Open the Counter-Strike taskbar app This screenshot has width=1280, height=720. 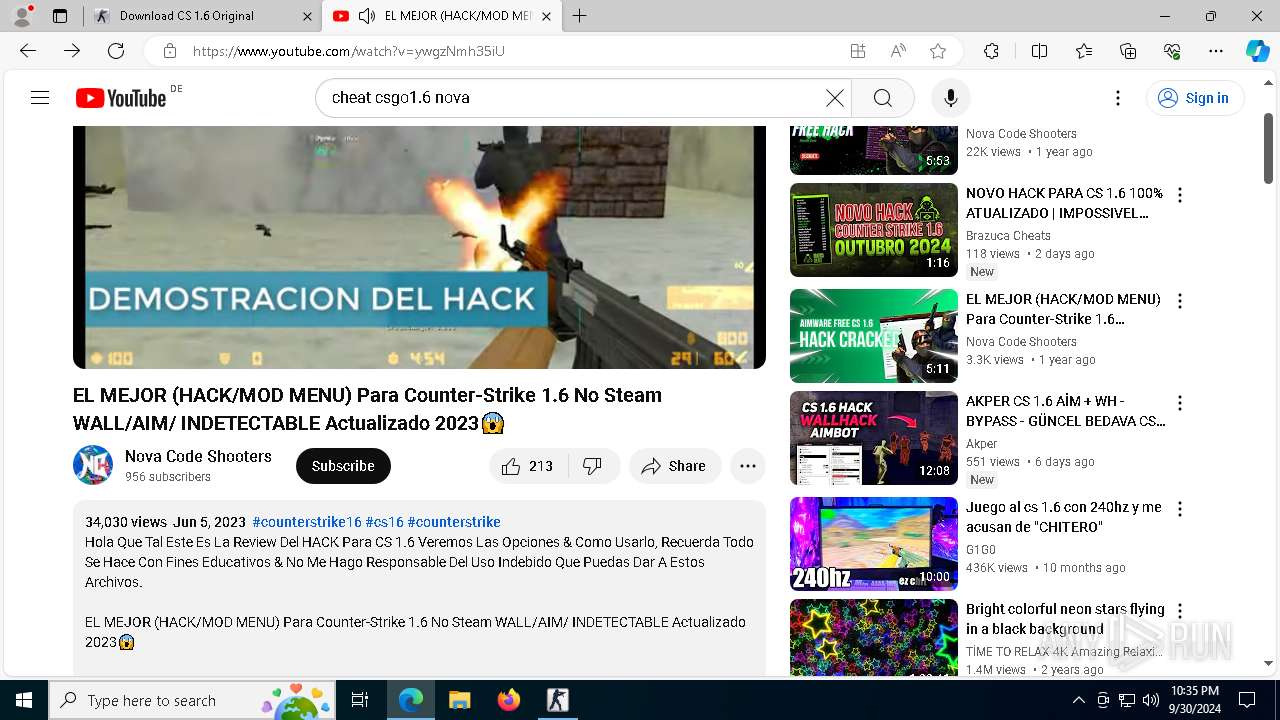click(x=558, y=700)
